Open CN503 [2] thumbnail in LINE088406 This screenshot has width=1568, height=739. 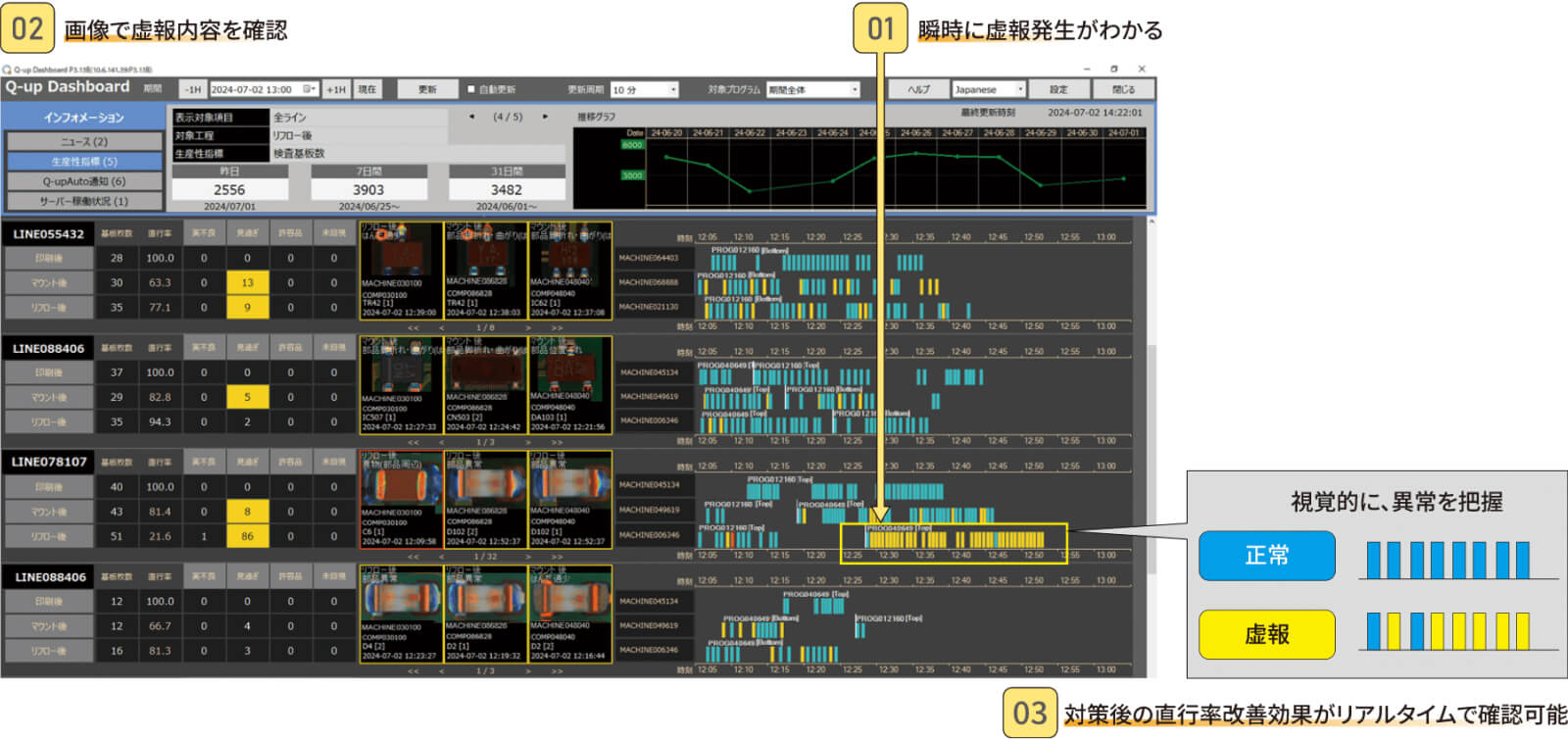tap(486, 385)
